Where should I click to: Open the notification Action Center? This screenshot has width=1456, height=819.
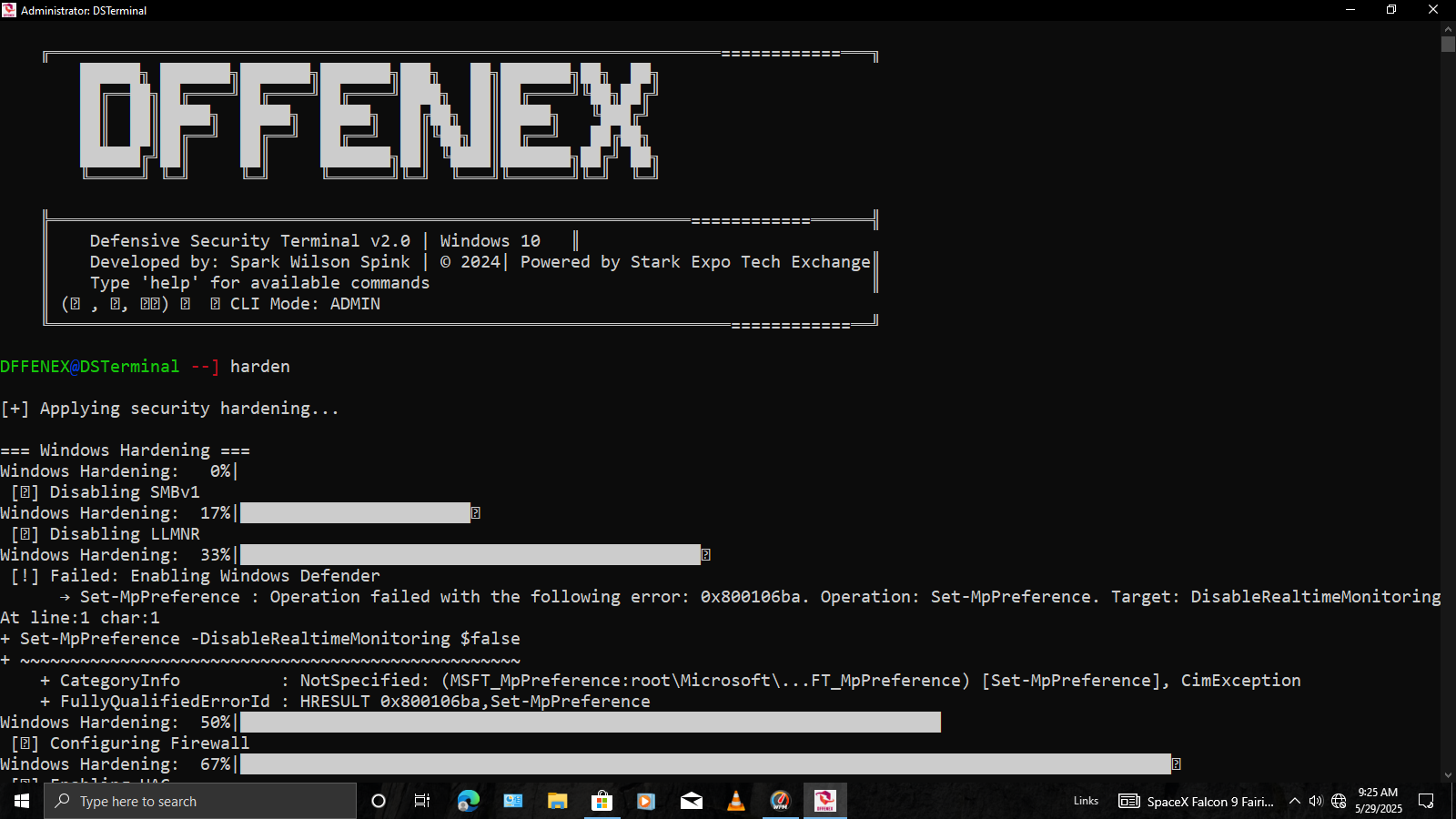coord(1426,801)
